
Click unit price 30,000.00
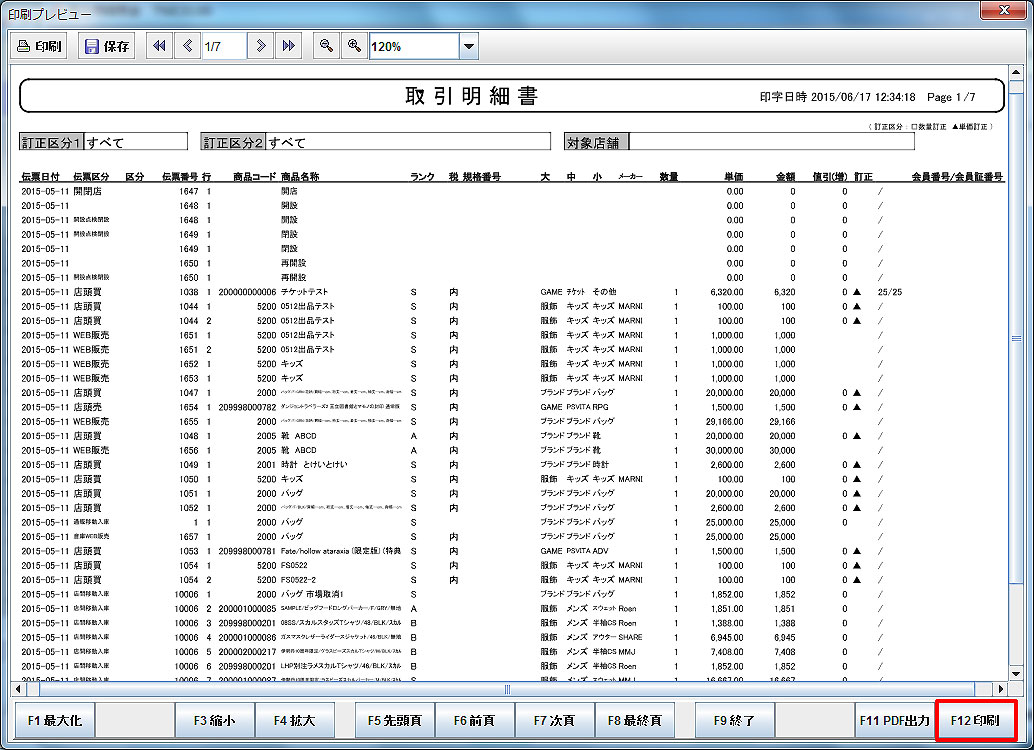(725, 450)
